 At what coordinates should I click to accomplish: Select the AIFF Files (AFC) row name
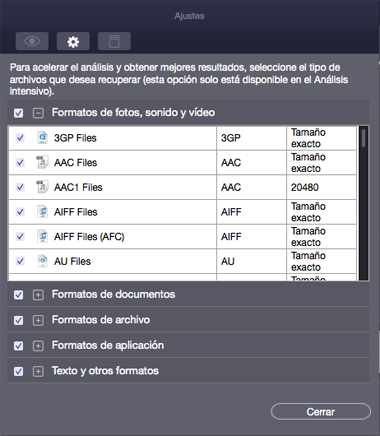89,237
